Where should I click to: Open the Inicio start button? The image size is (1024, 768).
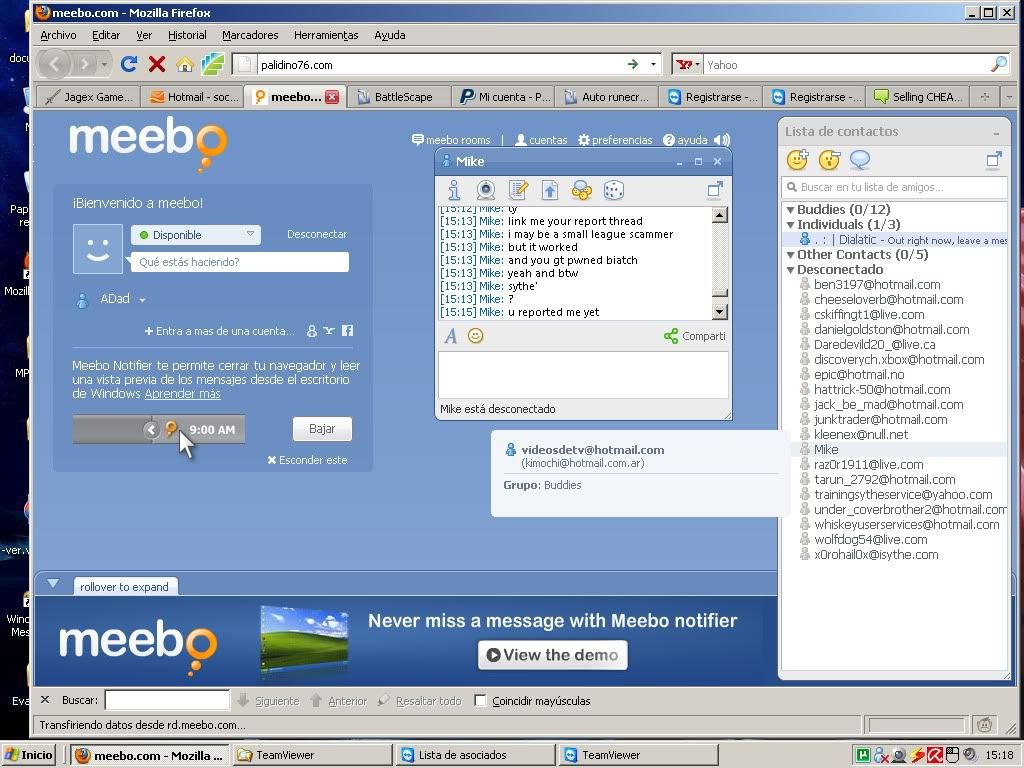click(29, 755)
